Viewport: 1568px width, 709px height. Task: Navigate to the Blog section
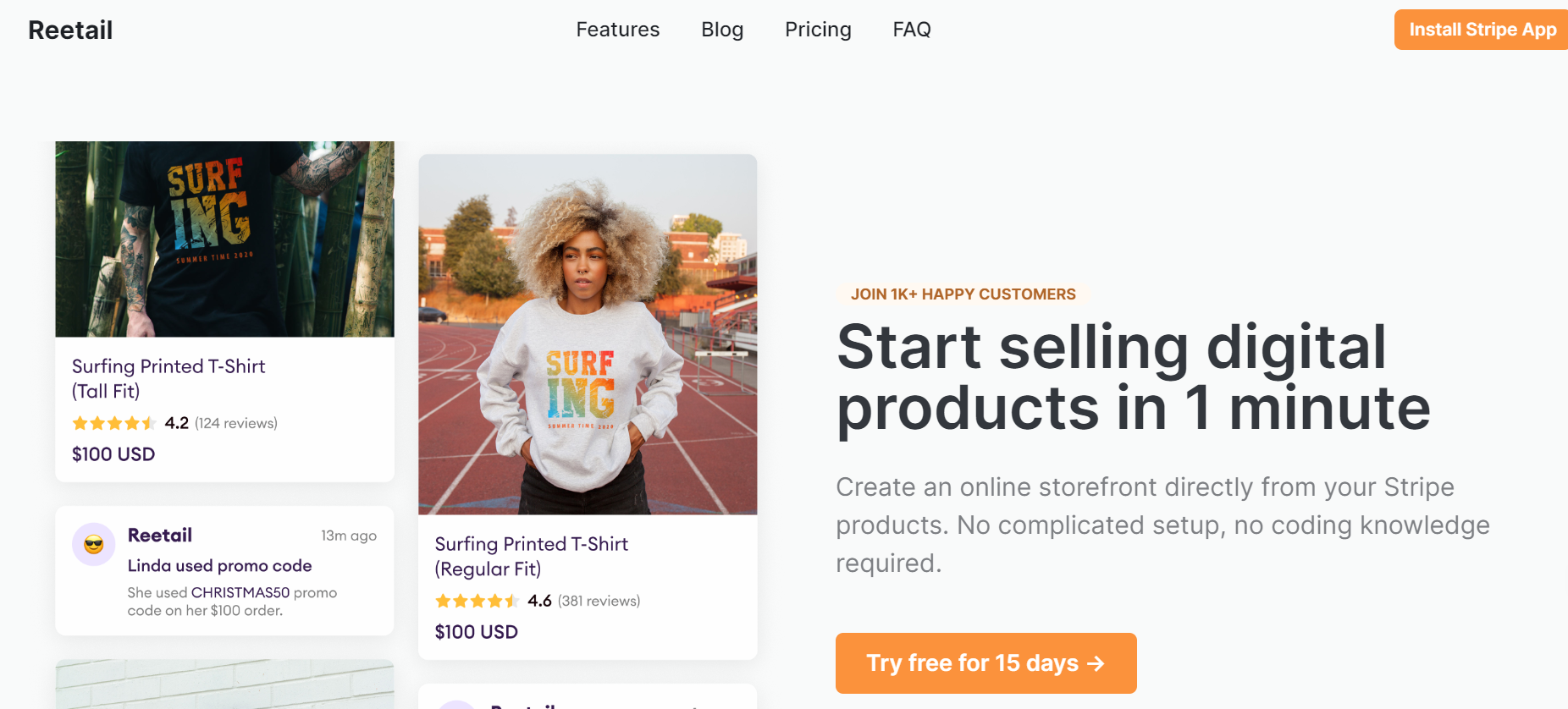[722, 30]
